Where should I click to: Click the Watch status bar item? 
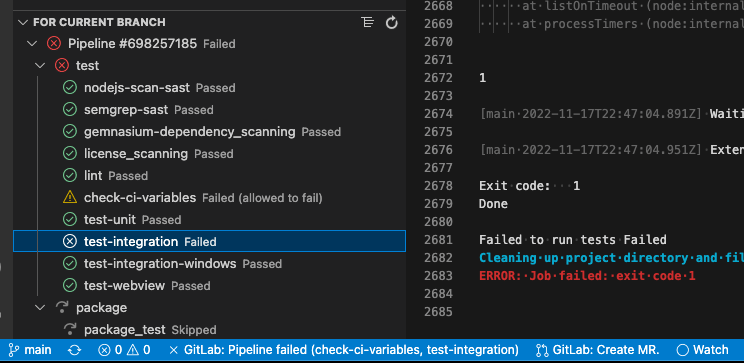tap(703, 351)
